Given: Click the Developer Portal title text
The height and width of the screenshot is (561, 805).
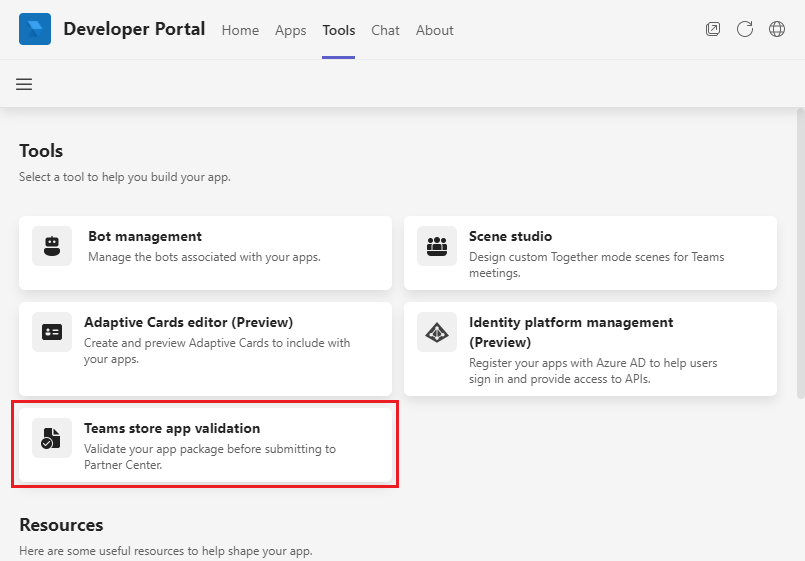Looking at the screenshot, I should click(135, 29).
